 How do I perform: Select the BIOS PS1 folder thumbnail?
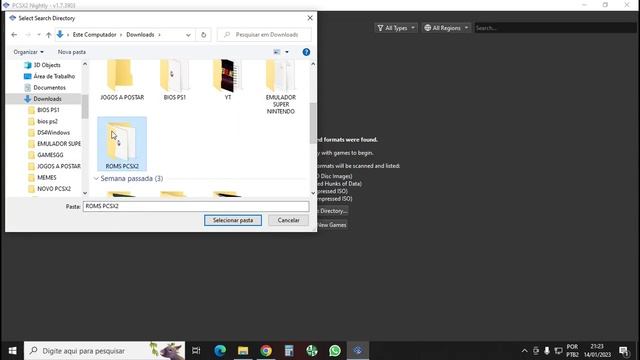175,80
